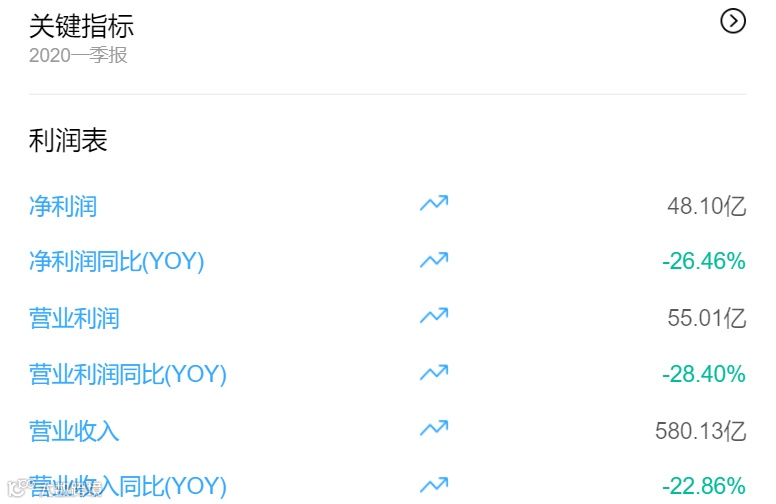
Task: Open the 营业利润同比(YOY) indicator link
Action: point(128,374)
